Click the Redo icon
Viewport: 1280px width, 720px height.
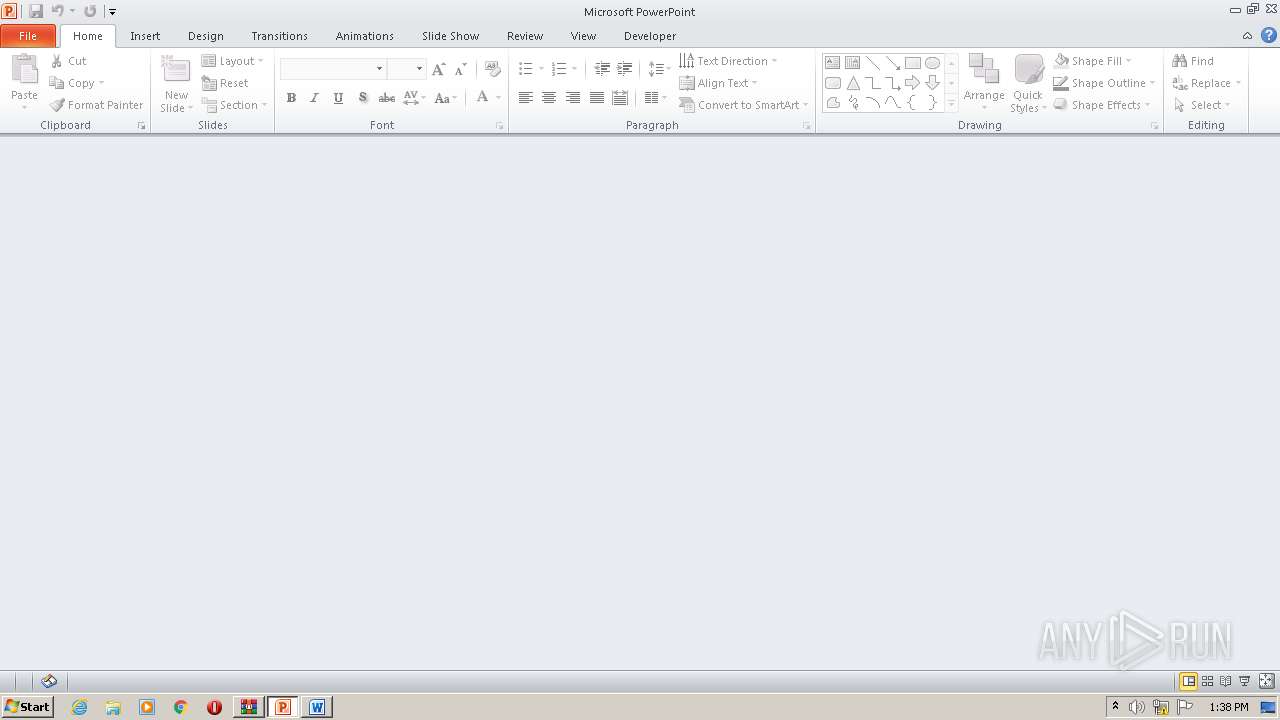90,11
